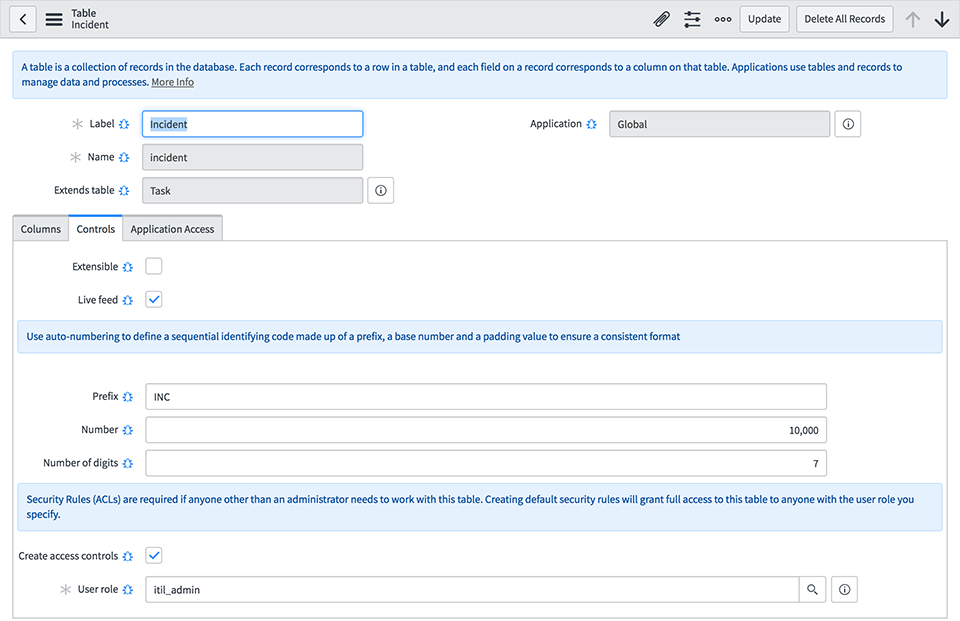Click the User role lookup magnifier
The height and width of the screenshot is (621, 960).
coord(813,590)
